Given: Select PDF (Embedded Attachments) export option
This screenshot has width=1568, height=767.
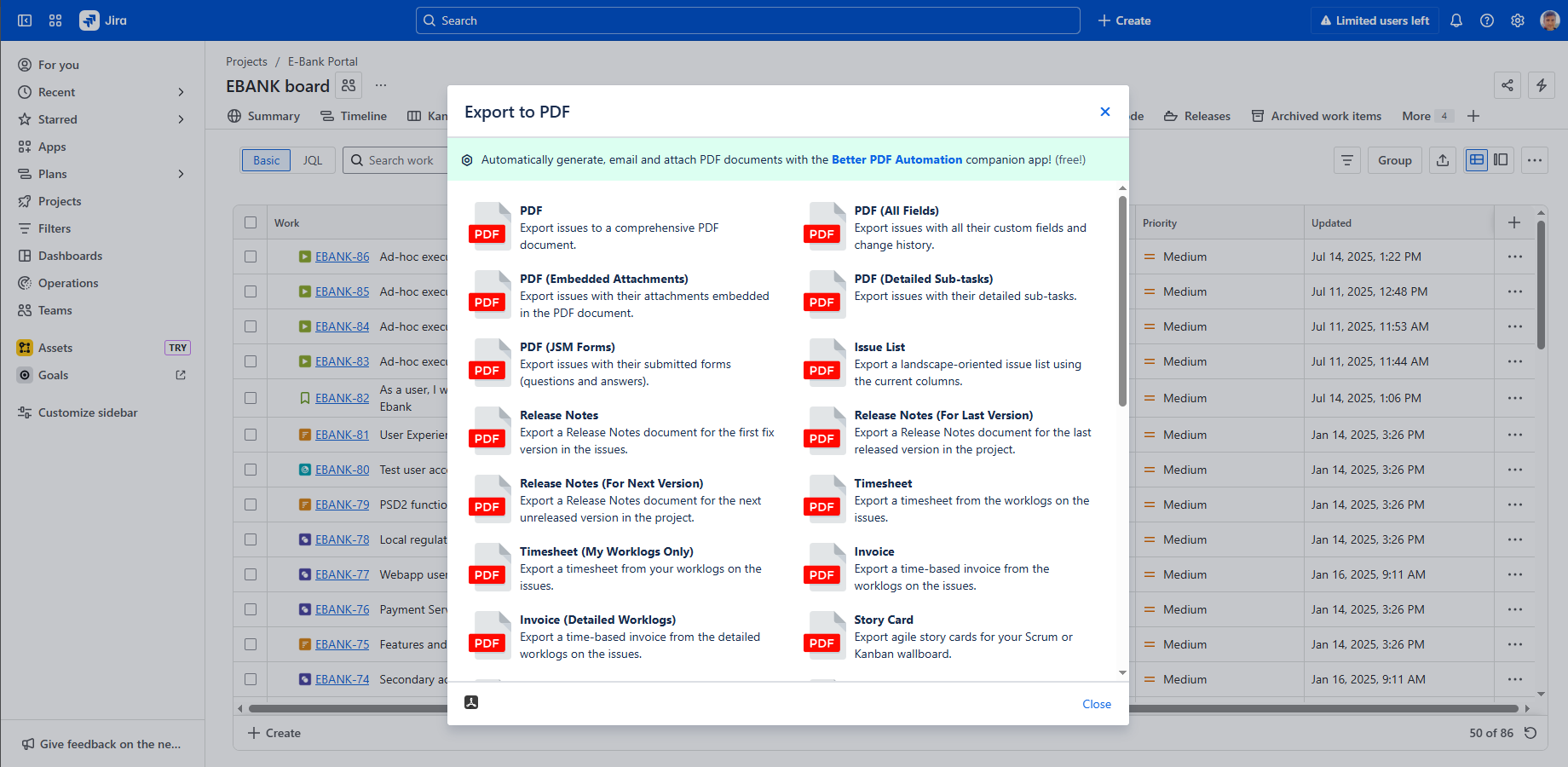Looking at the screenshot, I should tap(622, 295).
